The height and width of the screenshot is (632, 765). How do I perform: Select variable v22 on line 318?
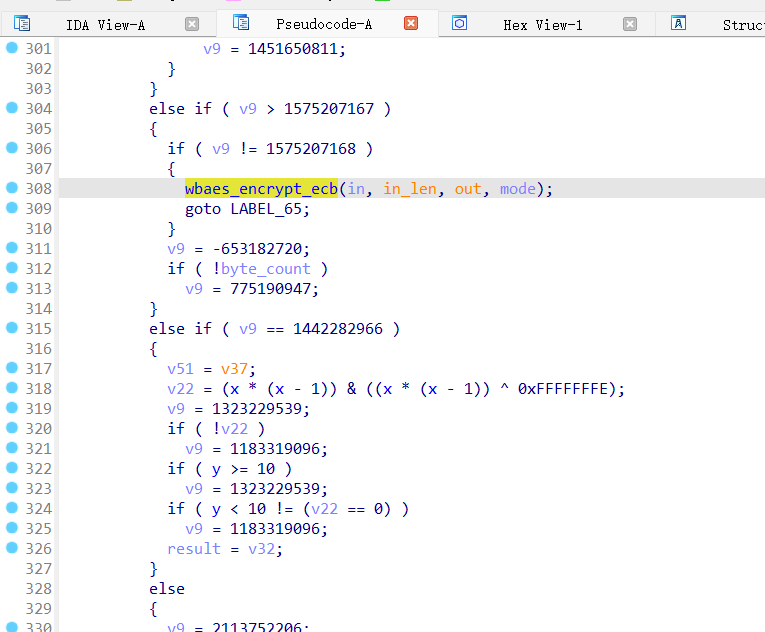pos(180,389)
